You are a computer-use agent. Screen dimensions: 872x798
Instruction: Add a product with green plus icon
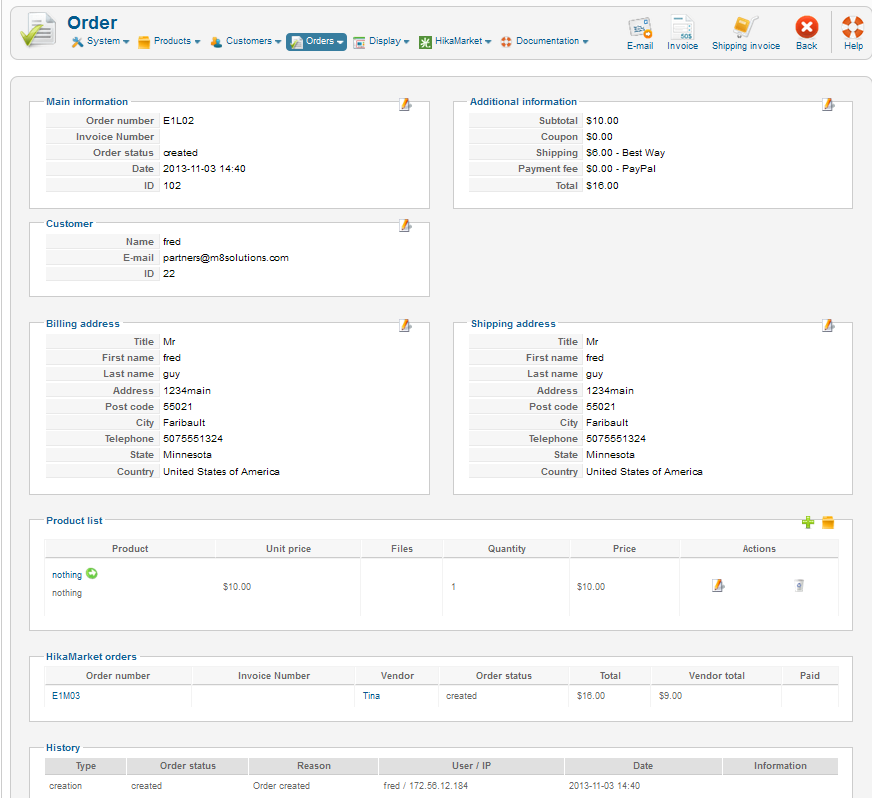click(808, 522)
